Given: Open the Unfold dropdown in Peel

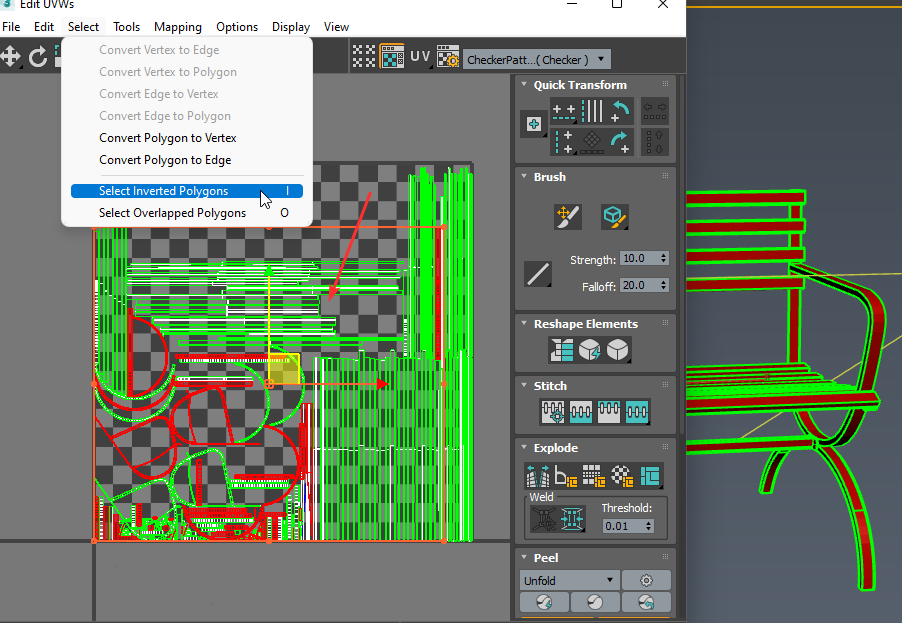Looking at the screenshot, I should click(x=568, y=580).
